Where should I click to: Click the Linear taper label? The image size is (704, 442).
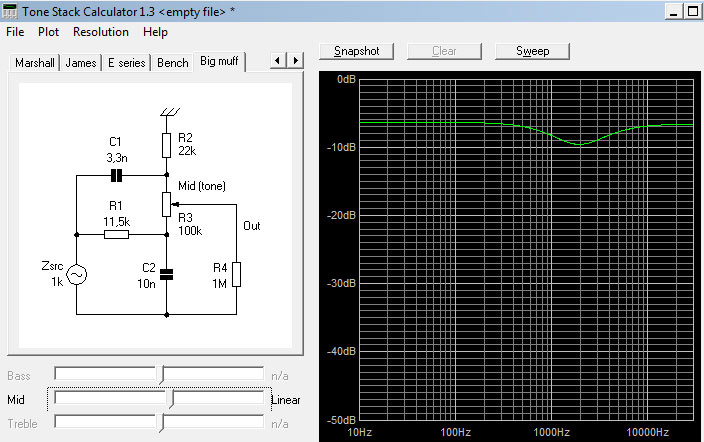coord(286,400)
